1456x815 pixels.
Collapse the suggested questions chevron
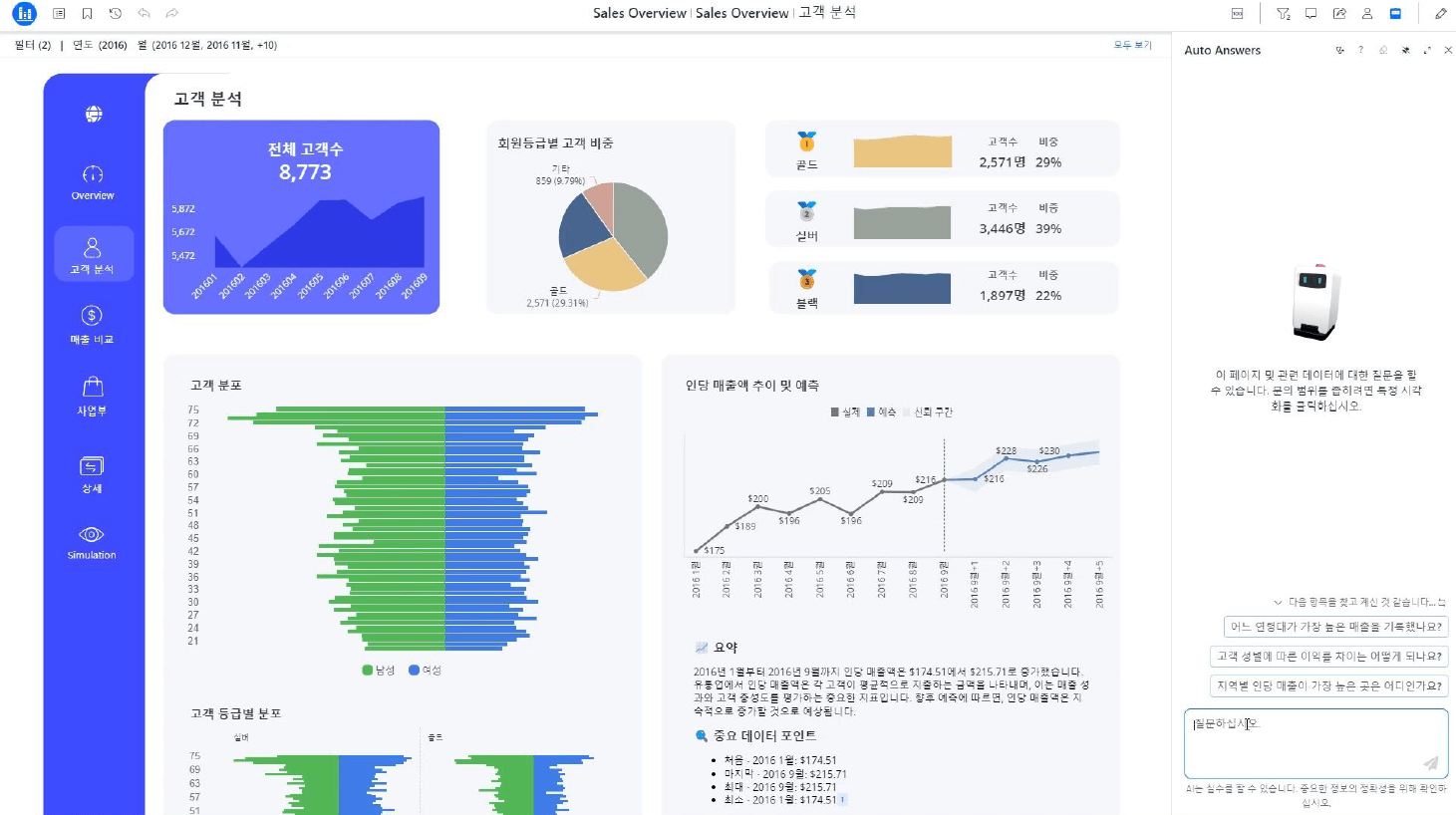(x=1278, y=603)
